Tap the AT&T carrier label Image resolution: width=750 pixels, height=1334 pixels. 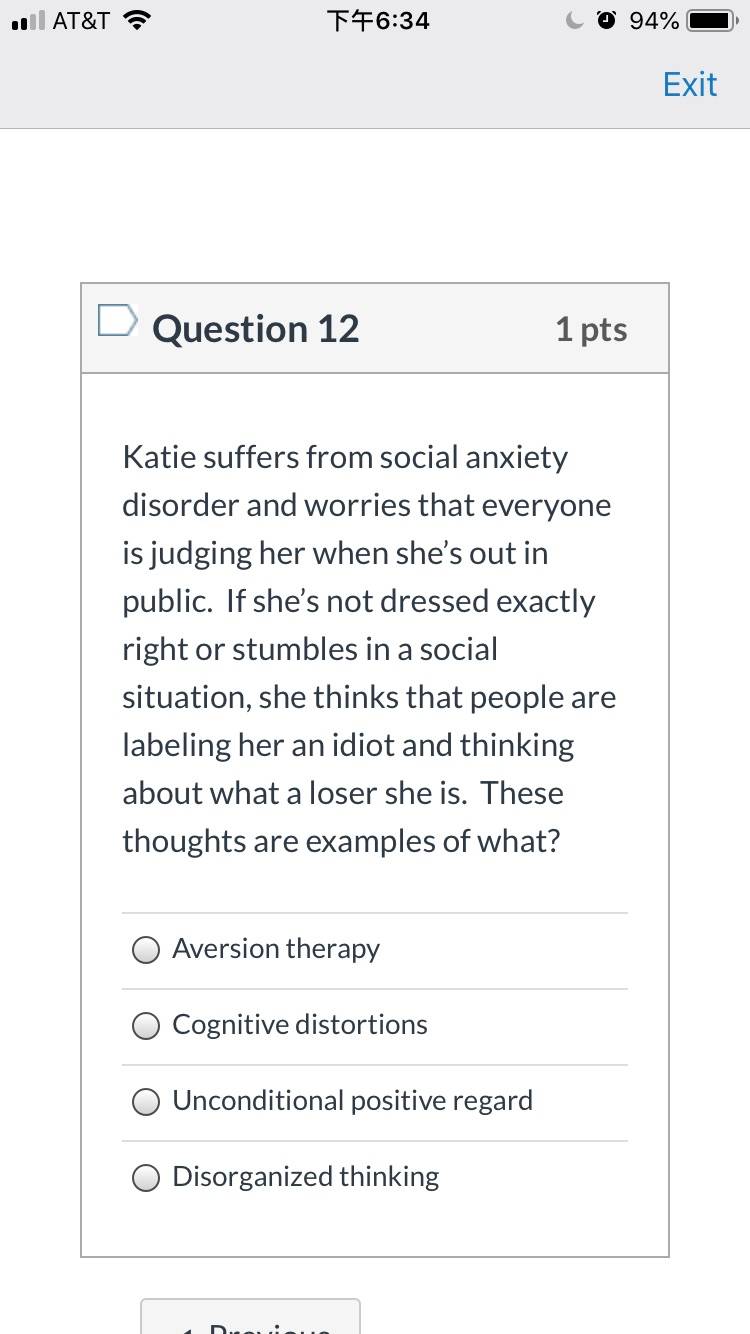pyautogui.click(x=81, y=21)
